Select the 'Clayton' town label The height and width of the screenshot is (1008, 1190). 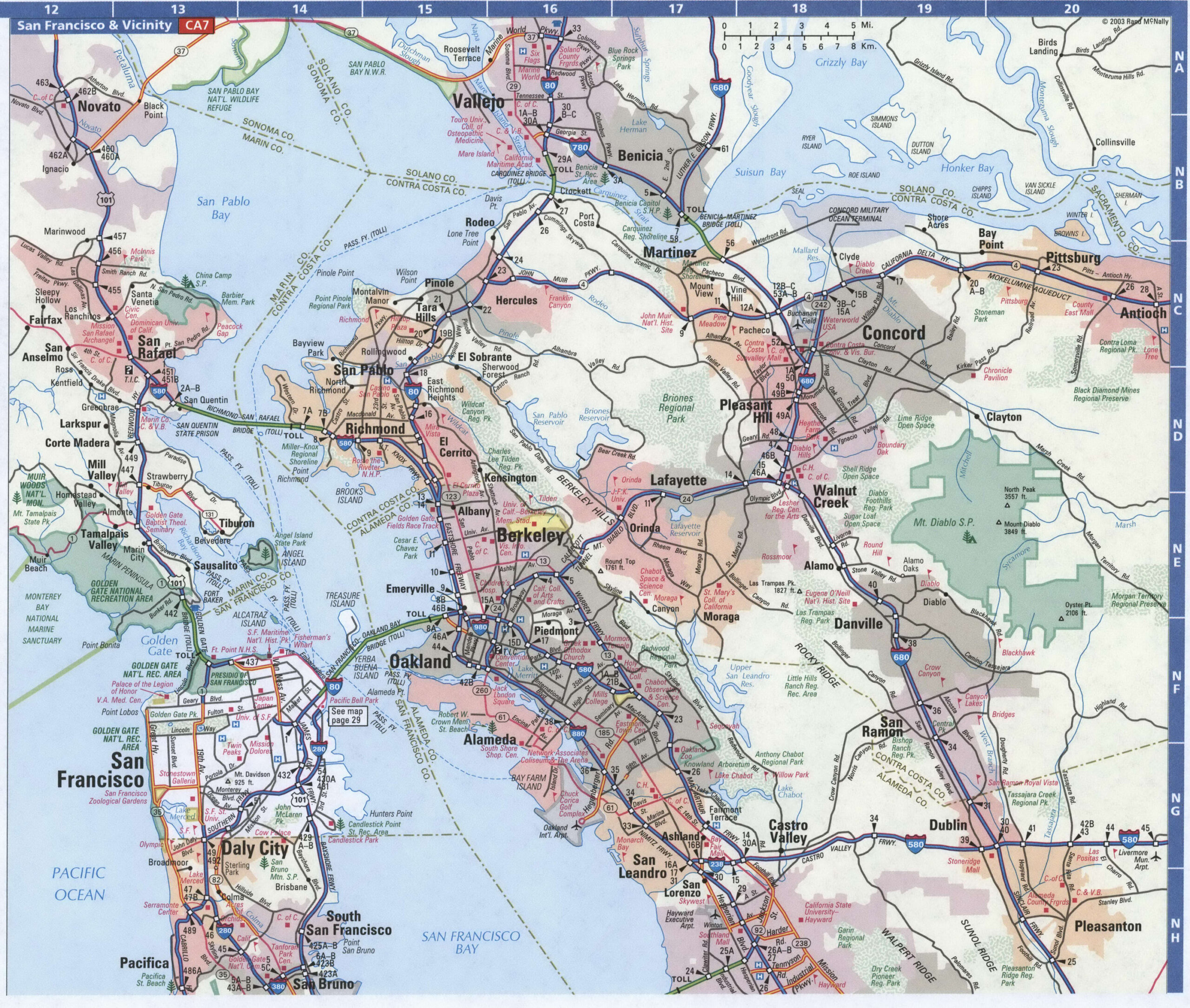[1004, 417]
